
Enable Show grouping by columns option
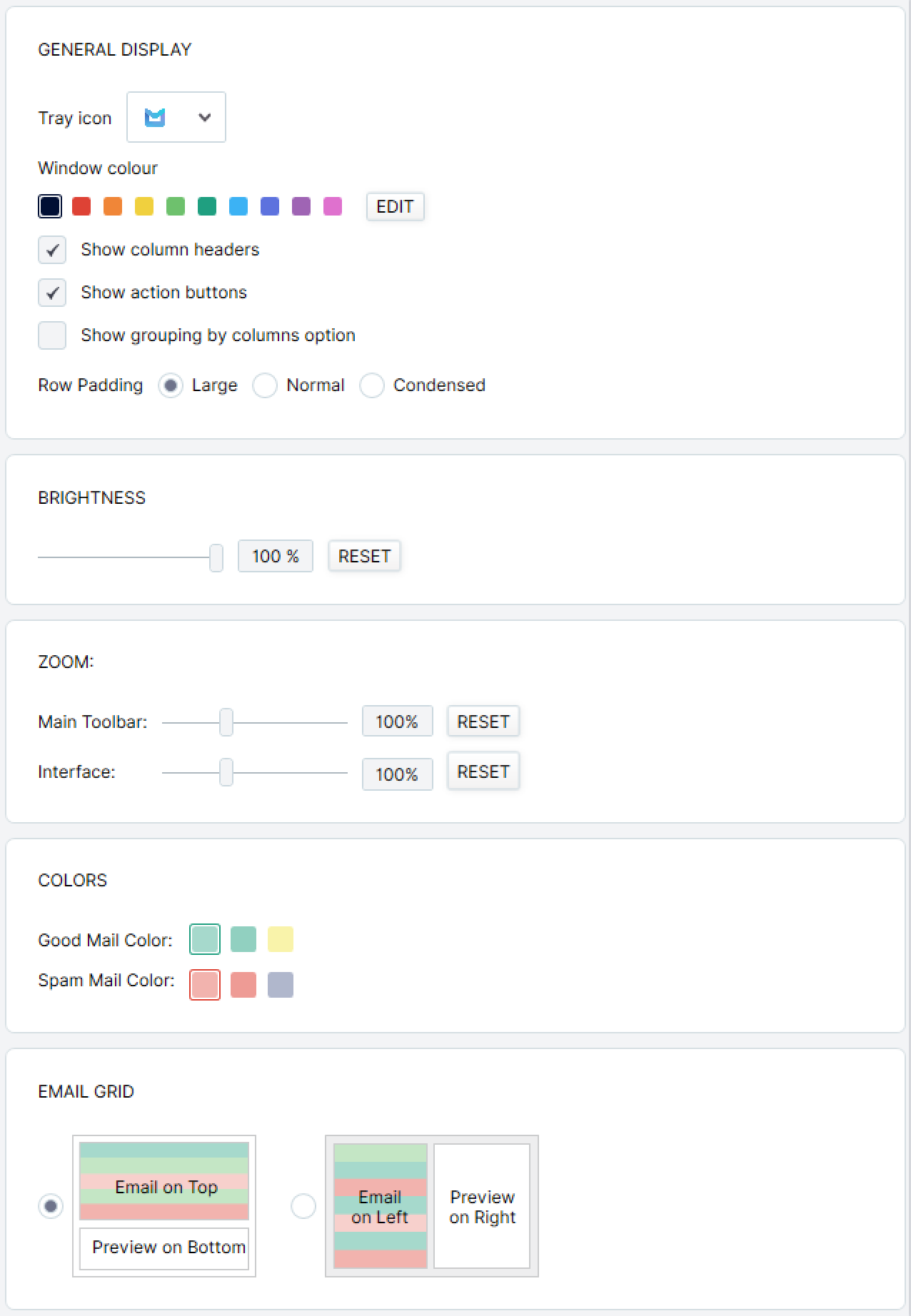(52, 335)
